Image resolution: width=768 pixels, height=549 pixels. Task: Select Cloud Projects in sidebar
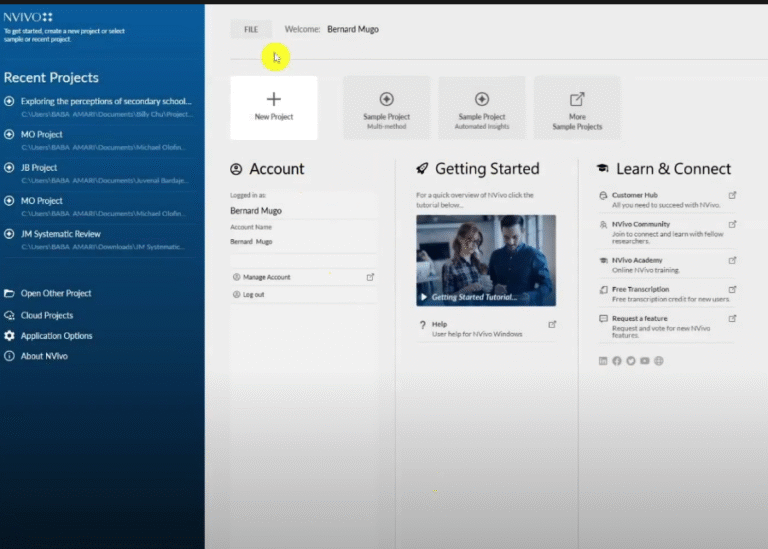coord(47,315)
